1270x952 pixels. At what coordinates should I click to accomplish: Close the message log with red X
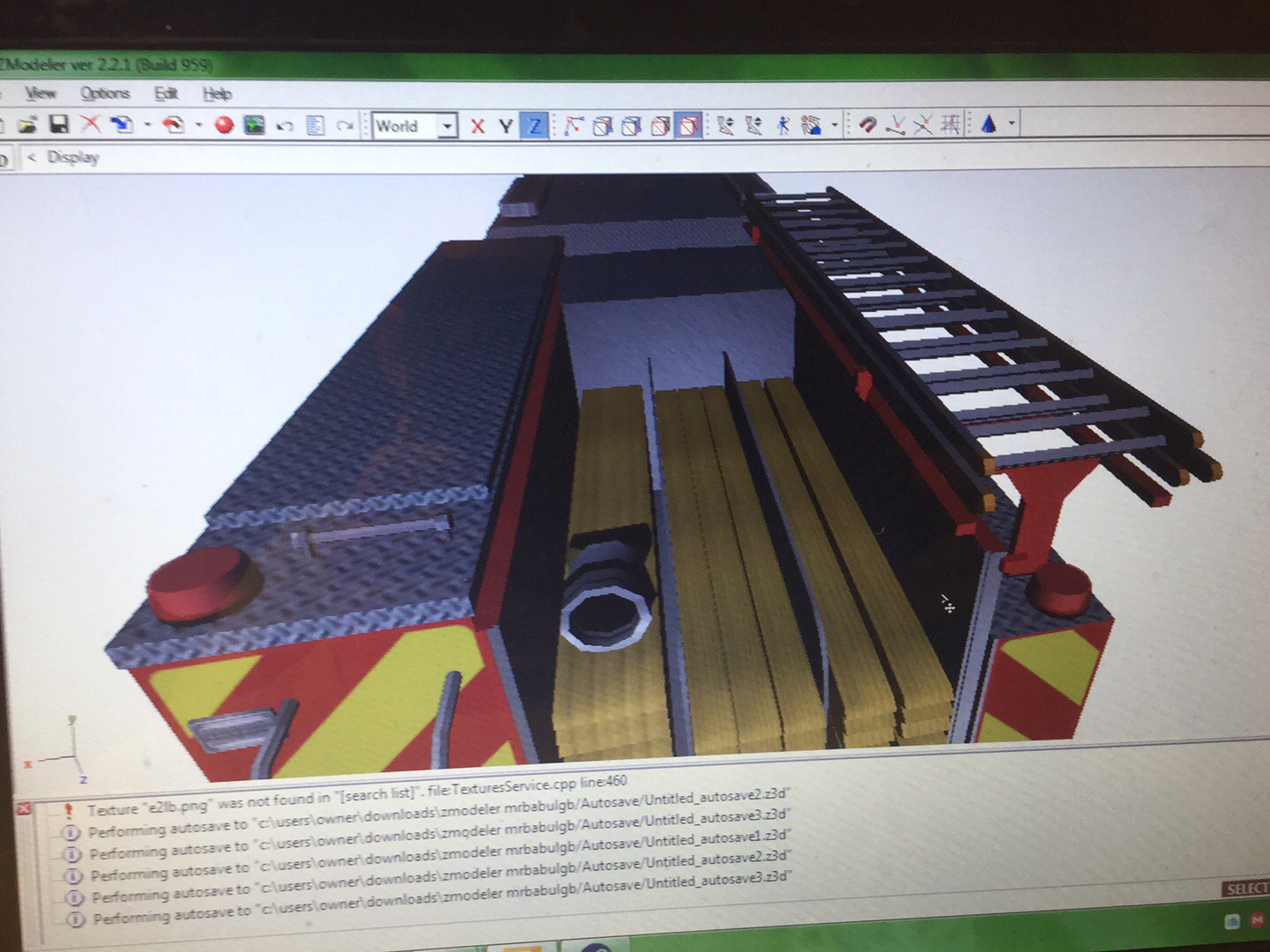24,808
